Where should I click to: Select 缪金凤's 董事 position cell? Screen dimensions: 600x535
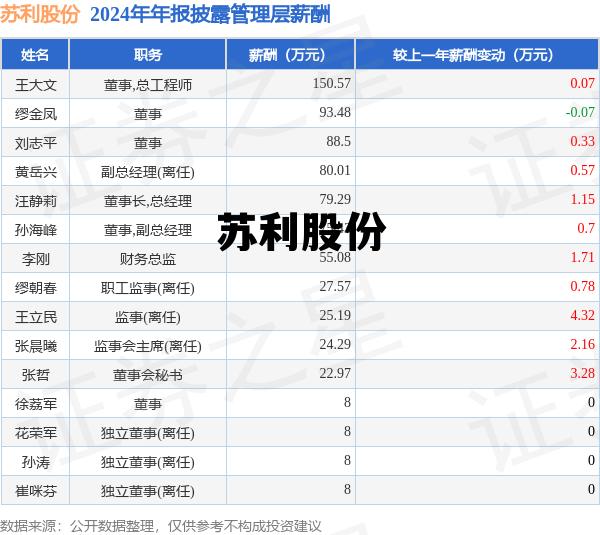(x=148, y=114)
